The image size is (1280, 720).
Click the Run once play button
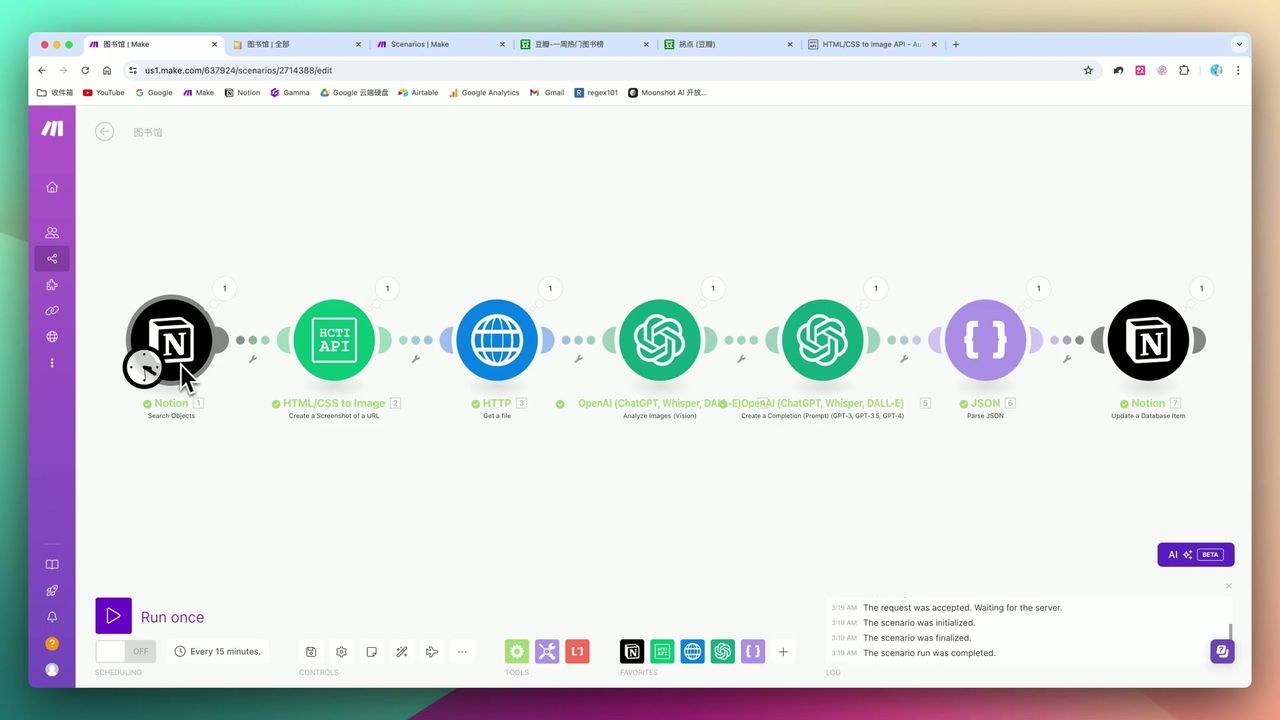113,616
